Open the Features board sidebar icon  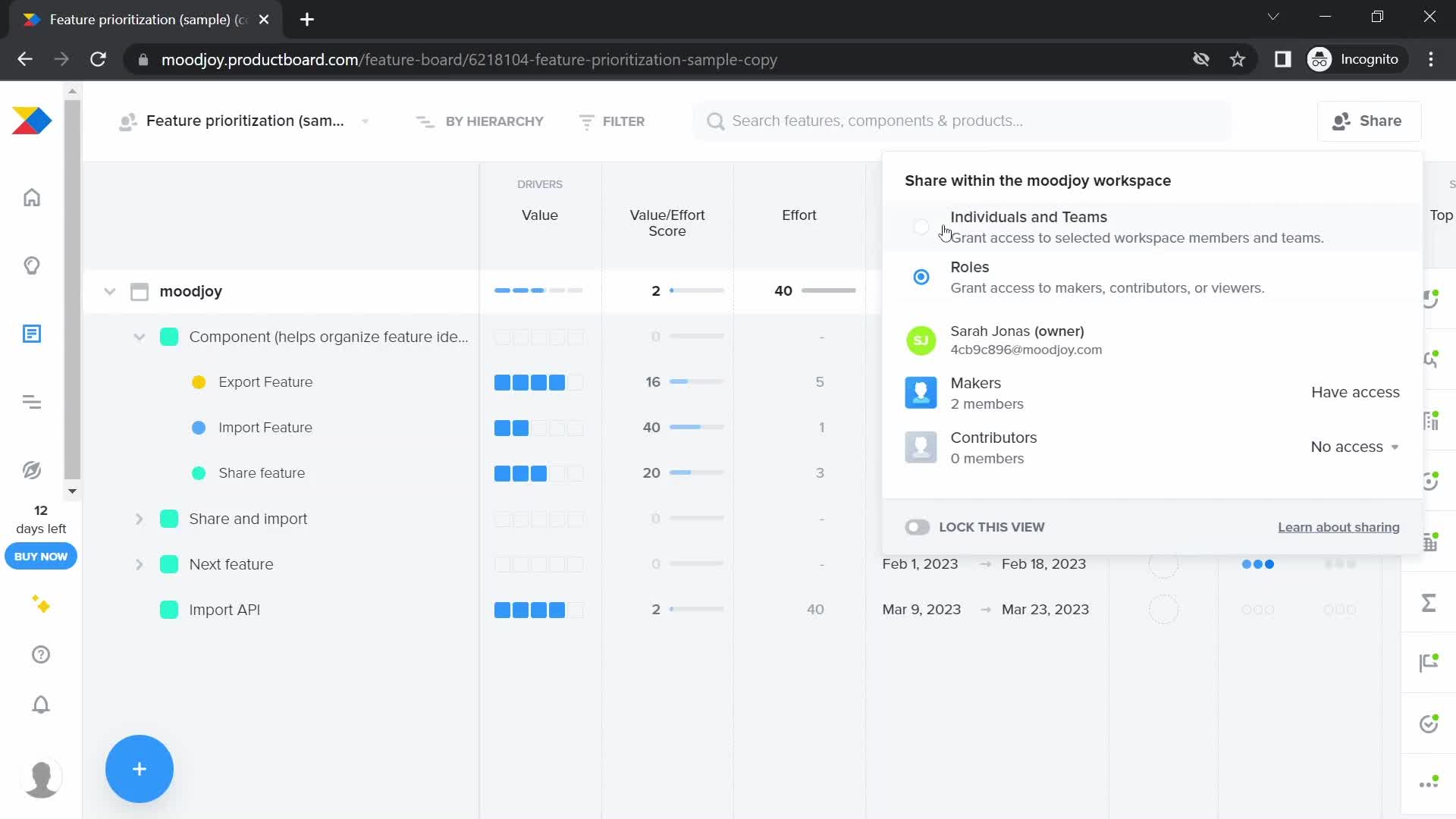pos(32,334)
